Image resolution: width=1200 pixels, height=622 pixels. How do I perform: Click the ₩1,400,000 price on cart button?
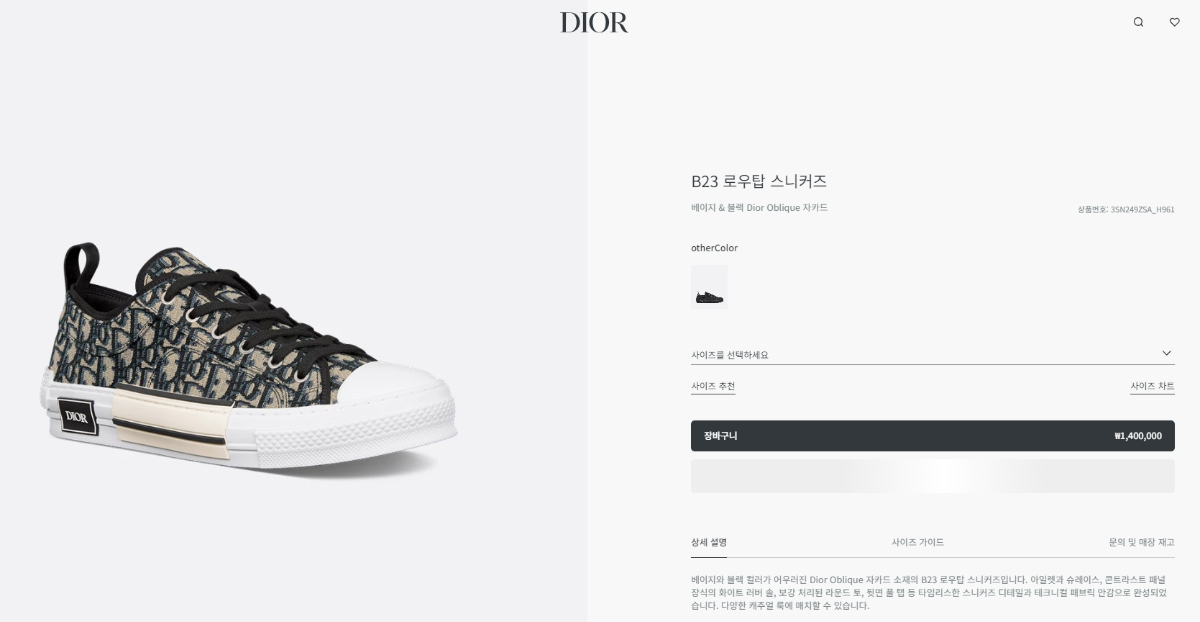(x=1138, y=436)
